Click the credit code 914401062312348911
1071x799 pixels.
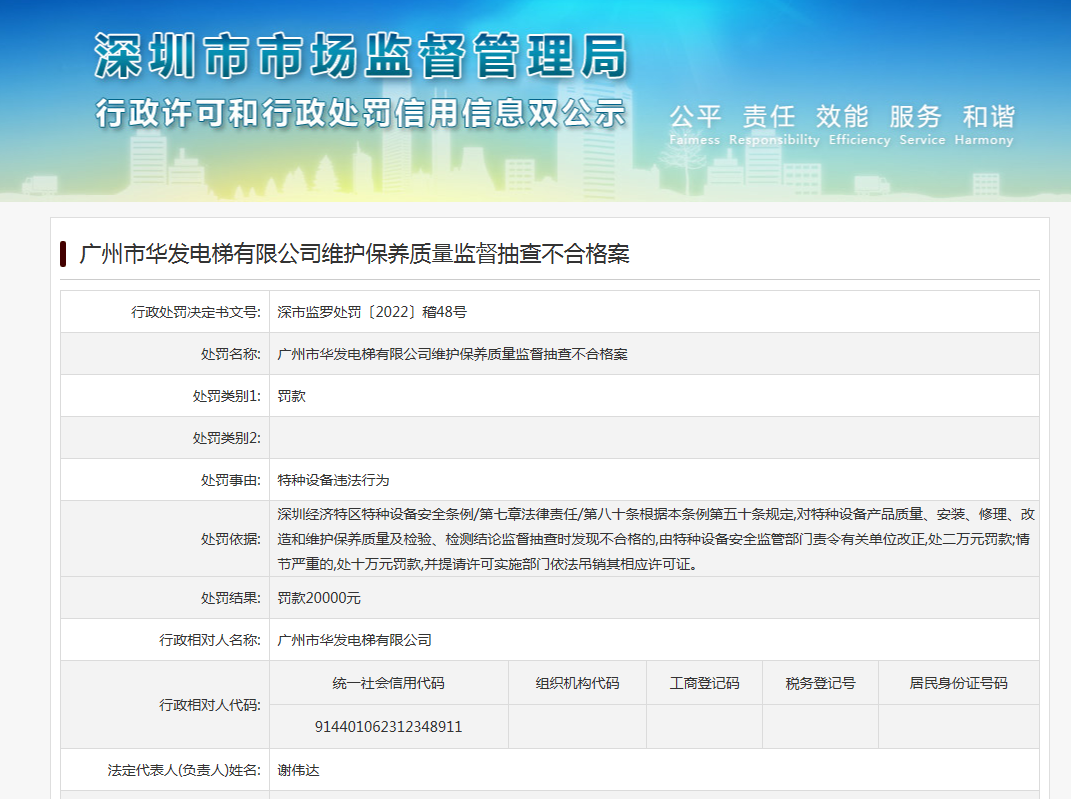click(389, 727)
